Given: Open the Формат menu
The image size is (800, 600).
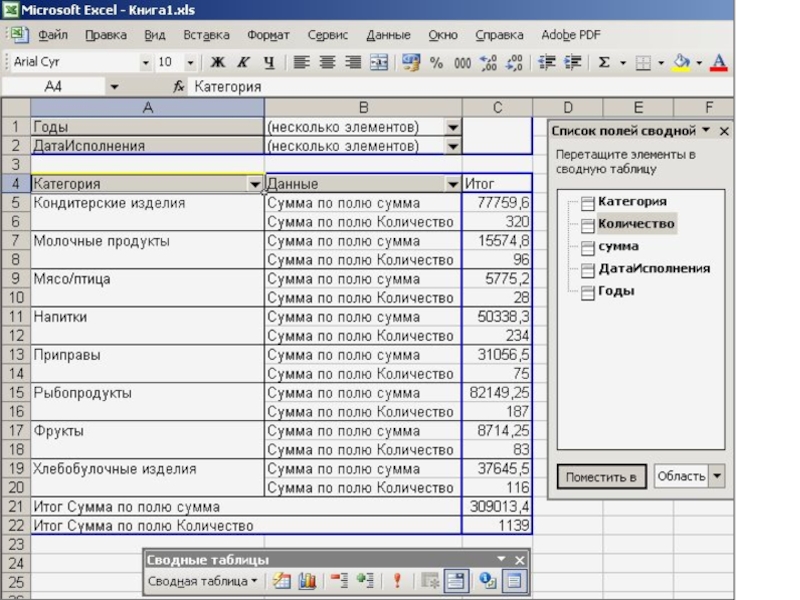Looking at the screenshot, I should [268, 35].
